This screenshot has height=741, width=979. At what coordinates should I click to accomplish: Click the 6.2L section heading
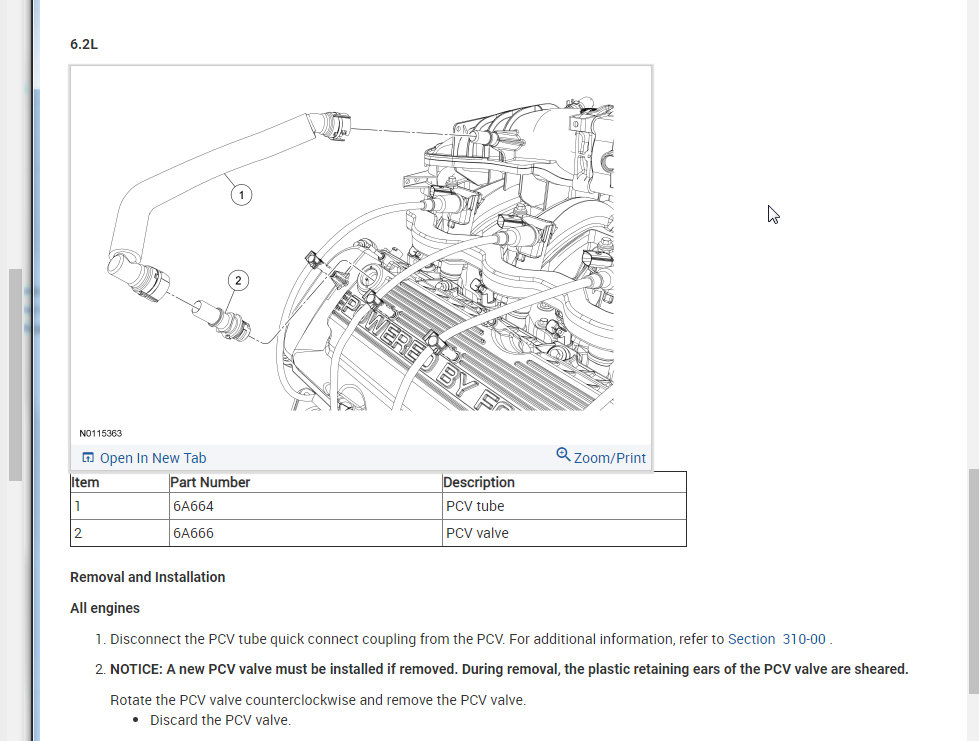84,44
